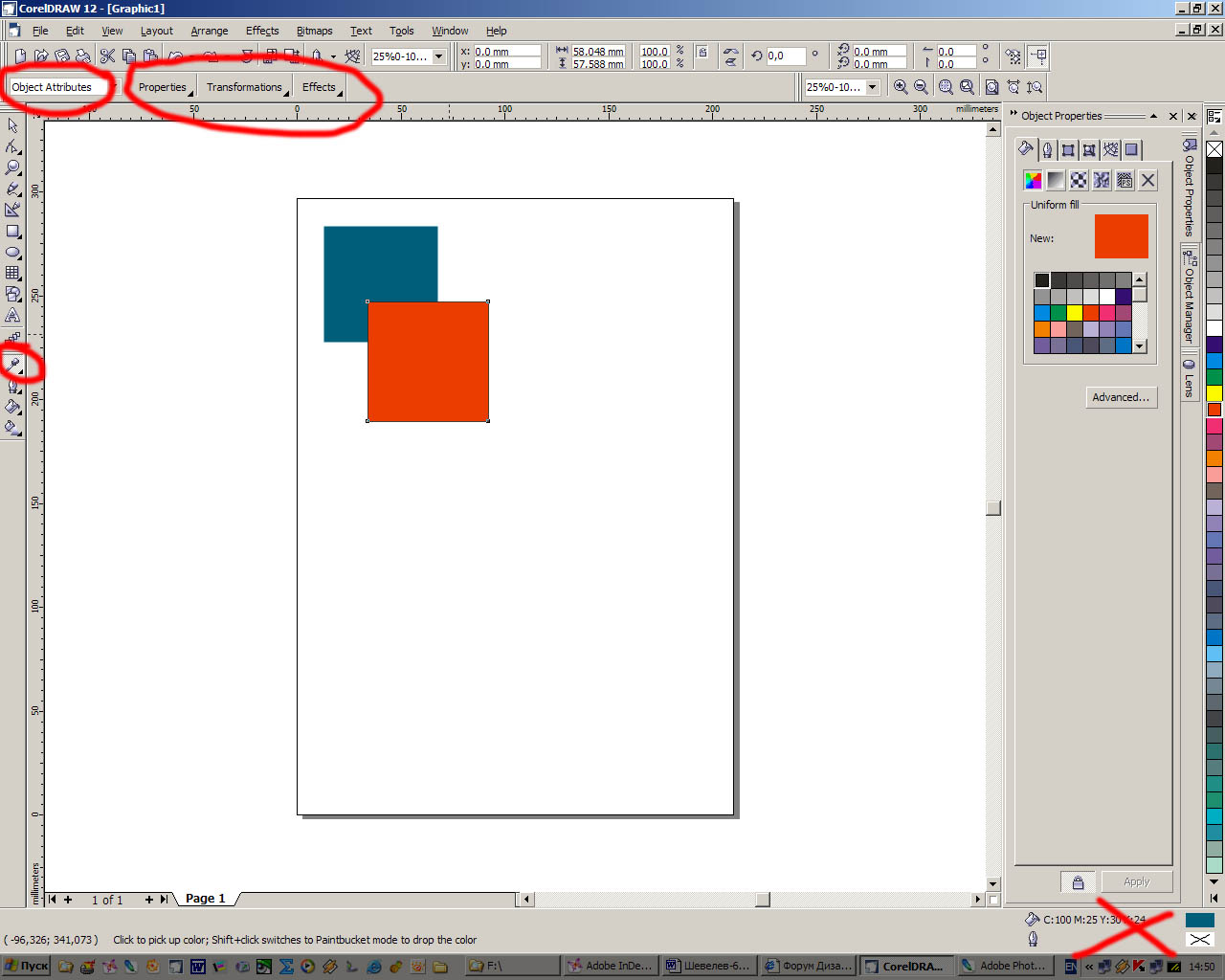Select the Text tool in the toolbox
1225x980 pixels.
[x=12, y=315]
